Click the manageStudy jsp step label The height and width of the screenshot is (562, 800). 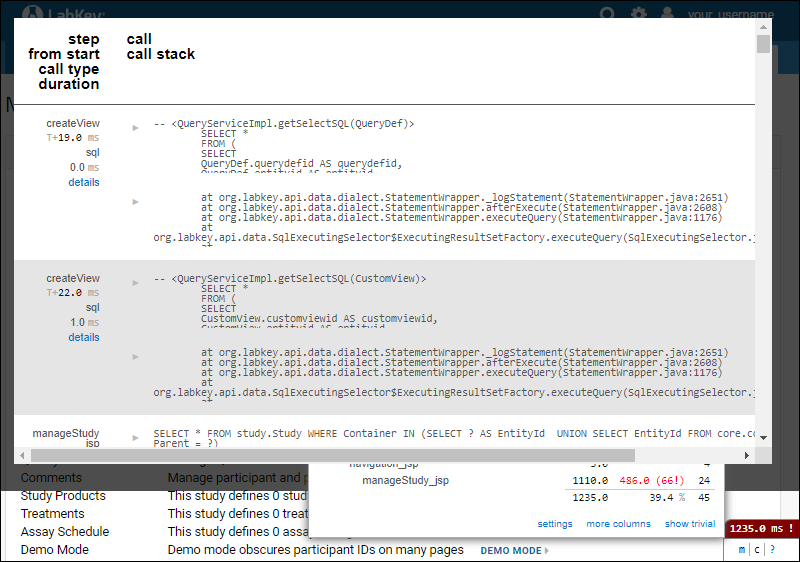66,438
